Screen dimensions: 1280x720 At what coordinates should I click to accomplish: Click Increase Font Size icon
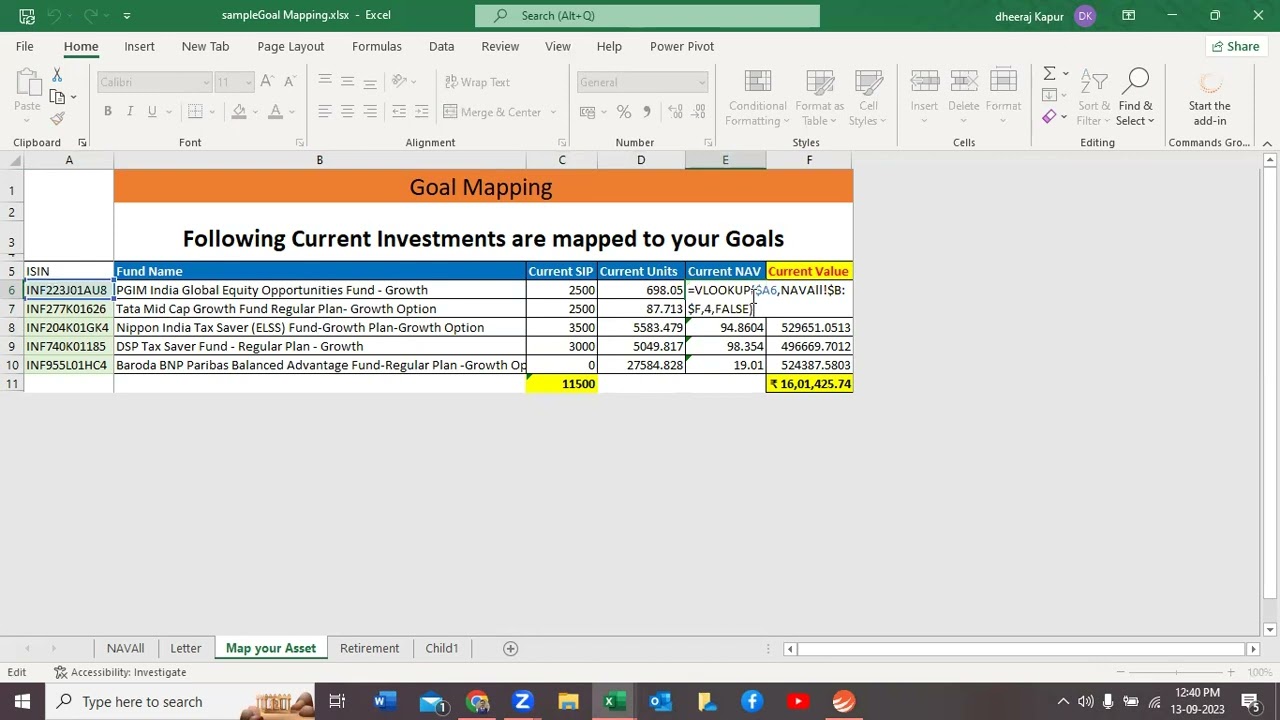coord(267,82)
